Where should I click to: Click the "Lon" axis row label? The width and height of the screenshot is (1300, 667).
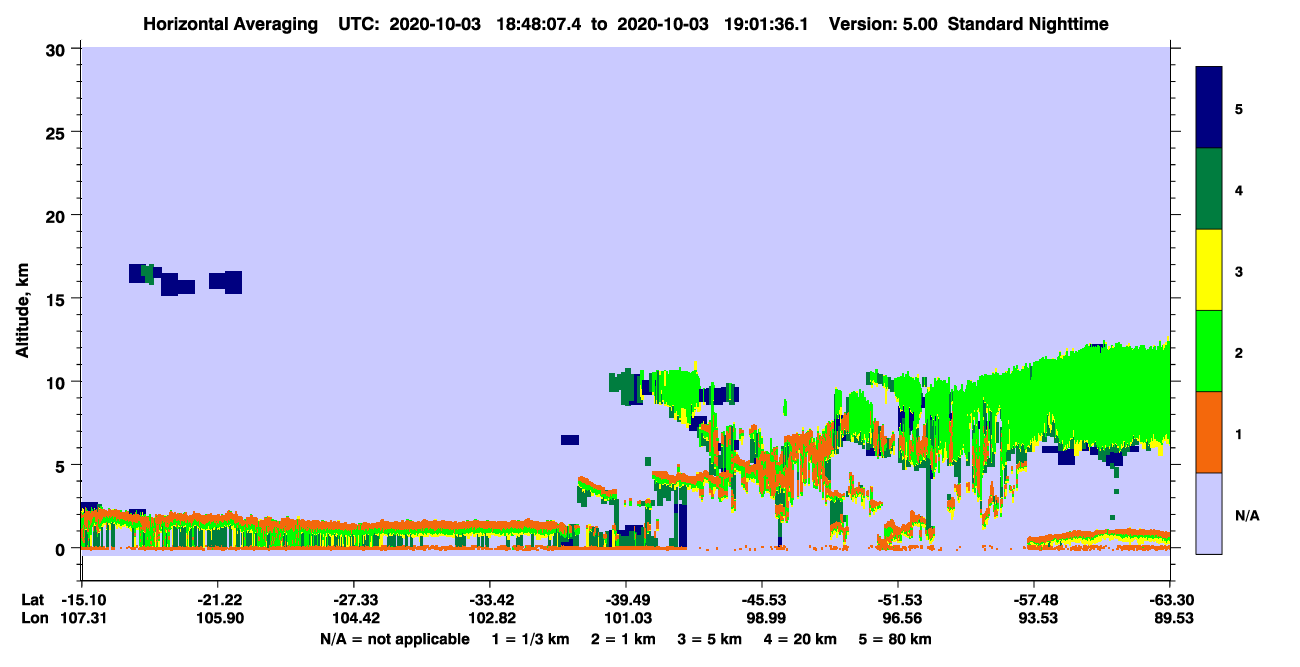[33, 619]
